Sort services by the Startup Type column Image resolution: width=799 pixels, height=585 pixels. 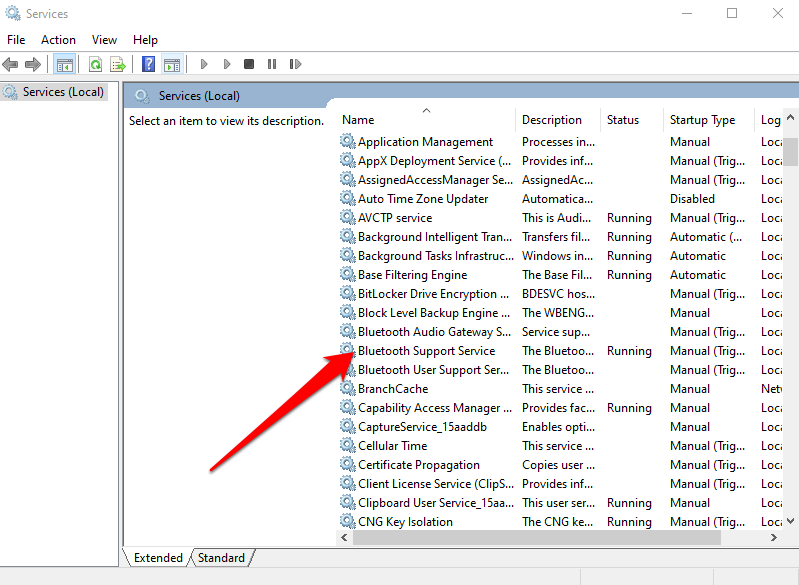click(702, 120)
